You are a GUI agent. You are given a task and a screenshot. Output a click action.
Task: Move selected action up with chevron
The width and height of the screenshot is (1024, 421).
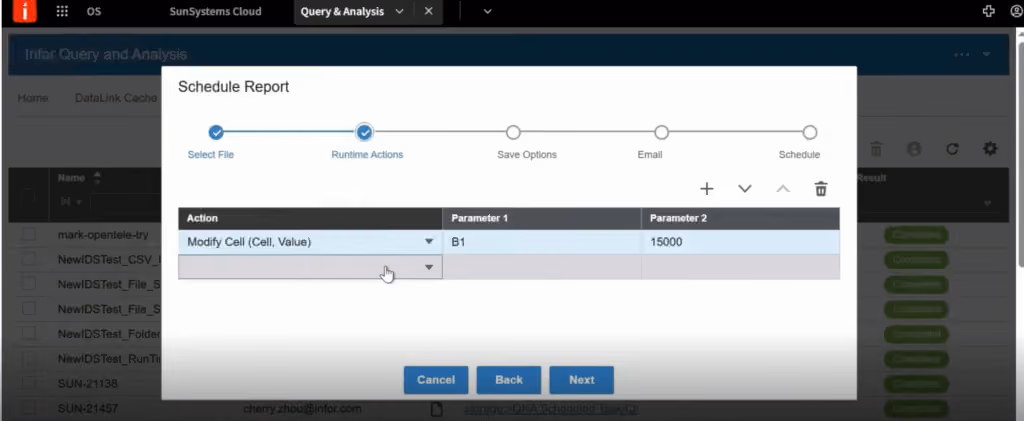(783, 189)
